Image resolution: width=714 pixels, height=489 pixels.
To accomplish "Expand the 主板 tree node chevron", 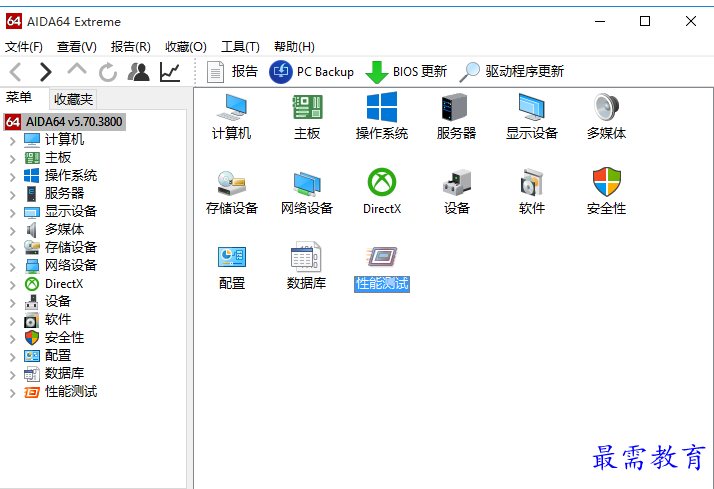I will coord(13,158).
